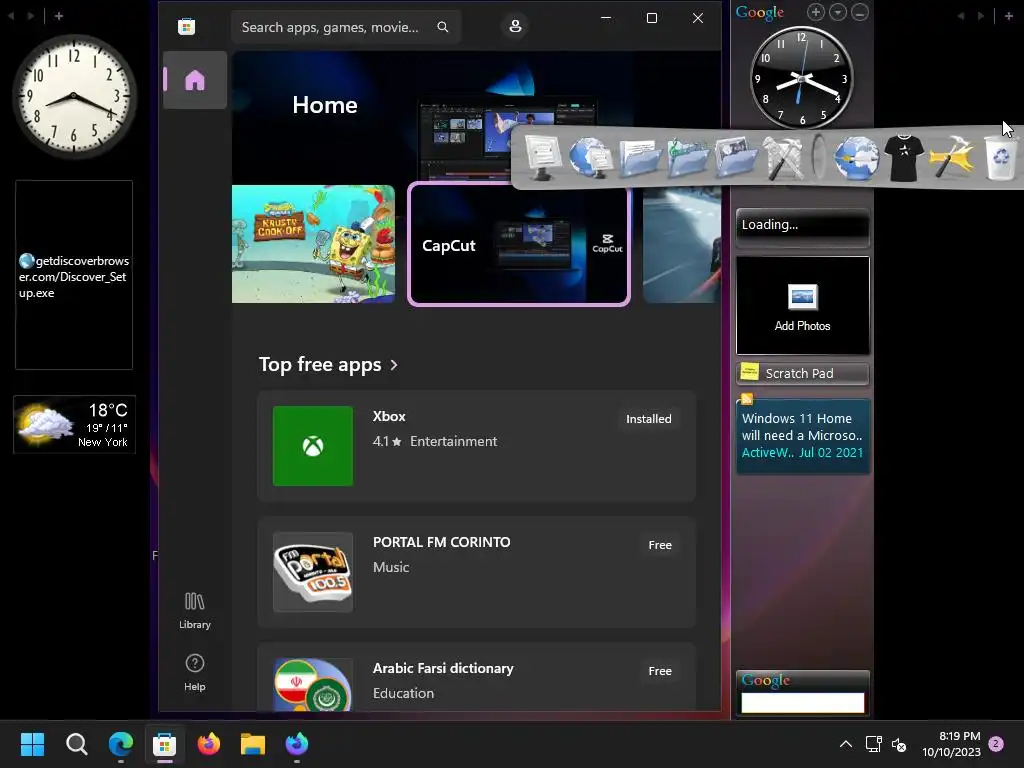
Task: Open the Documents folder icon in the dock
Action: pyautogui.click(x=639, y=158)
